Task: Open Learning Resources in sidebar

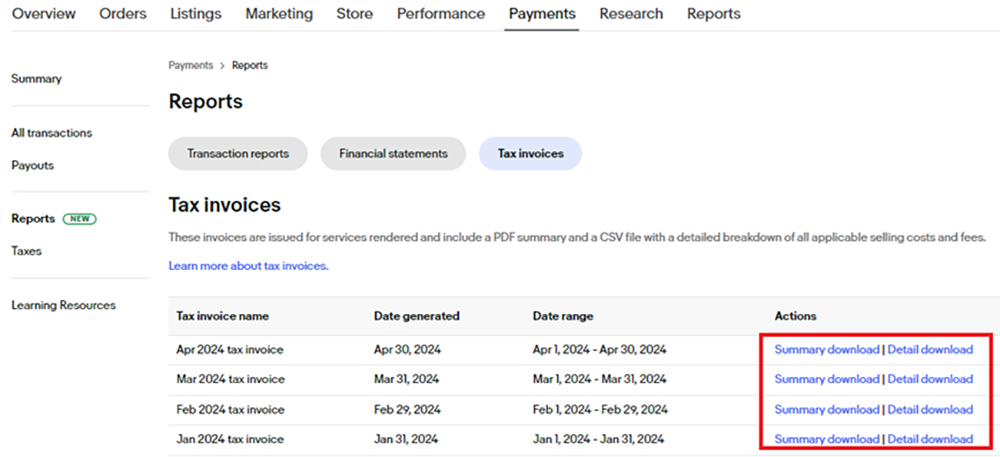Action: 64,305
